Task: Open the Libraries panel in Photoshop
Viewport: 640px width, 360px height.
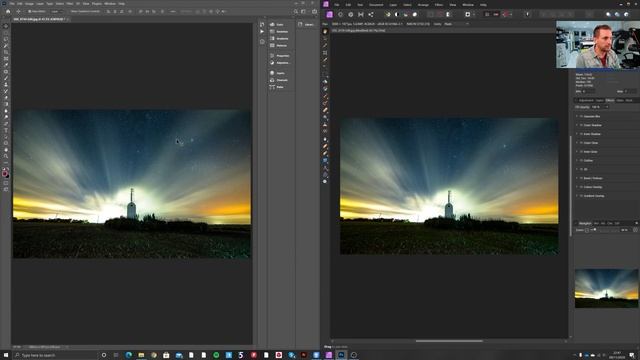Action: click(x=307, y=24)
